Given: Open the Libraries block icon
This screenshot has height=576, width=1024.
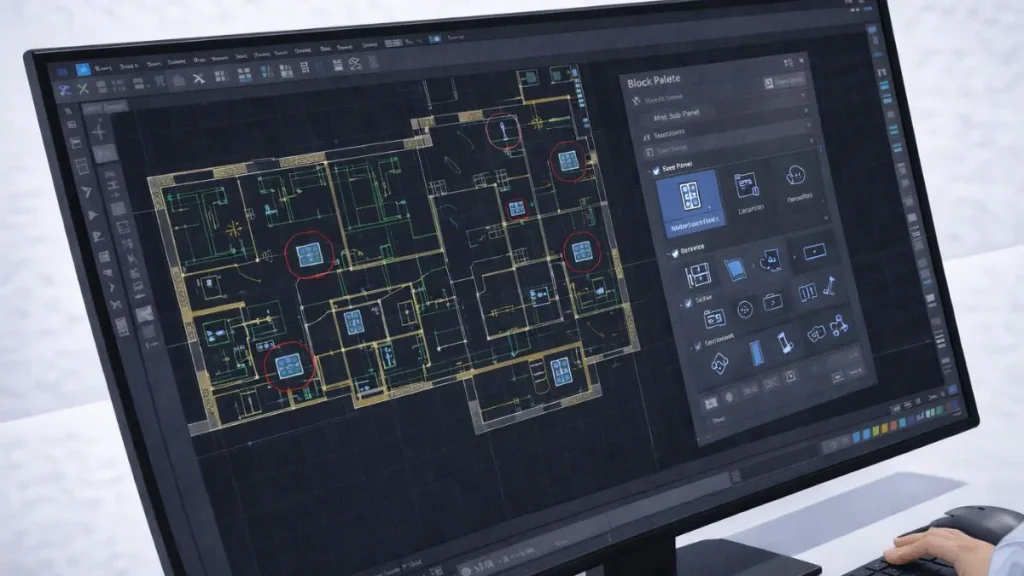Looking at the screenshot, I should coord(747,185).
